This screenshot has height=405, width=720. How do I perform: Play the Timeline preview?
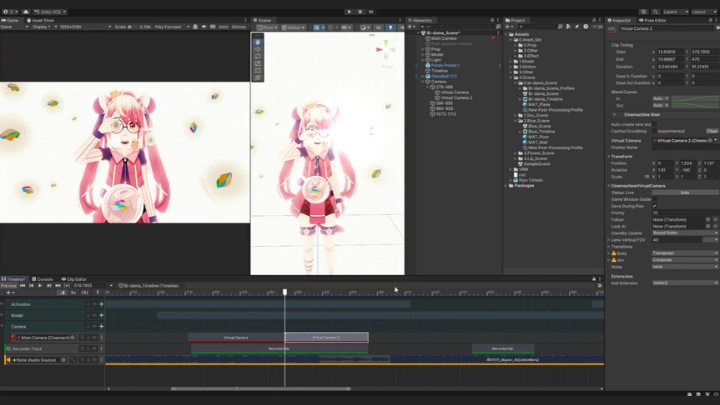click(40, 286)
